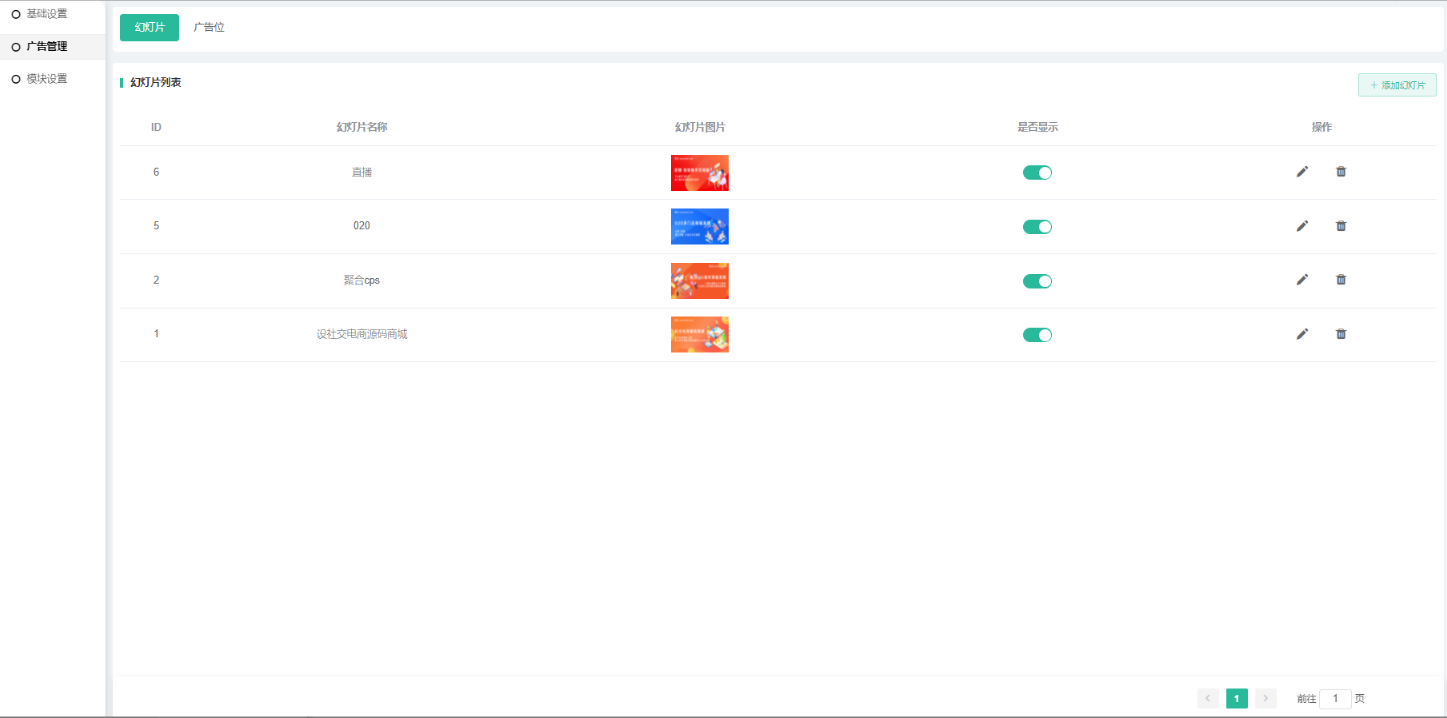Click the edit pencil for 直播 slide
Image resolution: width=1447 pixels, height=718 pixels.
tap(1302, 172)
